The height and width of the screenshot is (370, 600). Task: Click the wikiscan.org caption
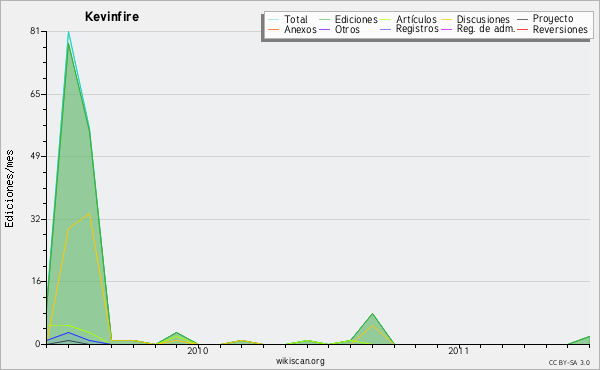300,361
